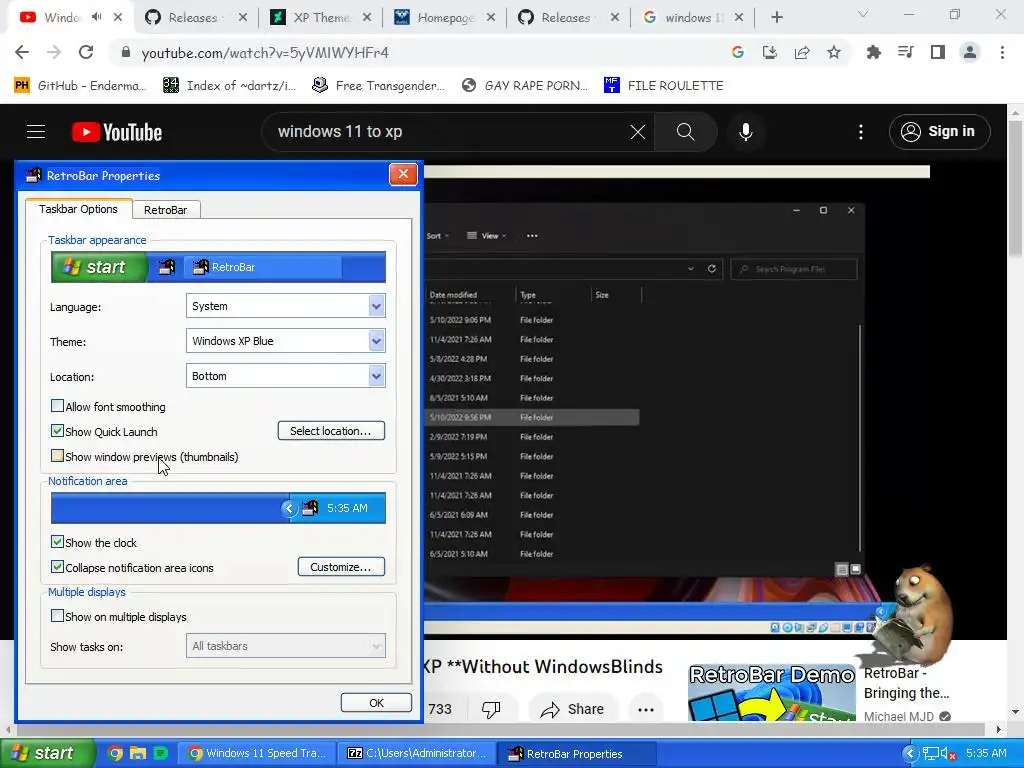Click Share under the video

[x=572, y=709]
